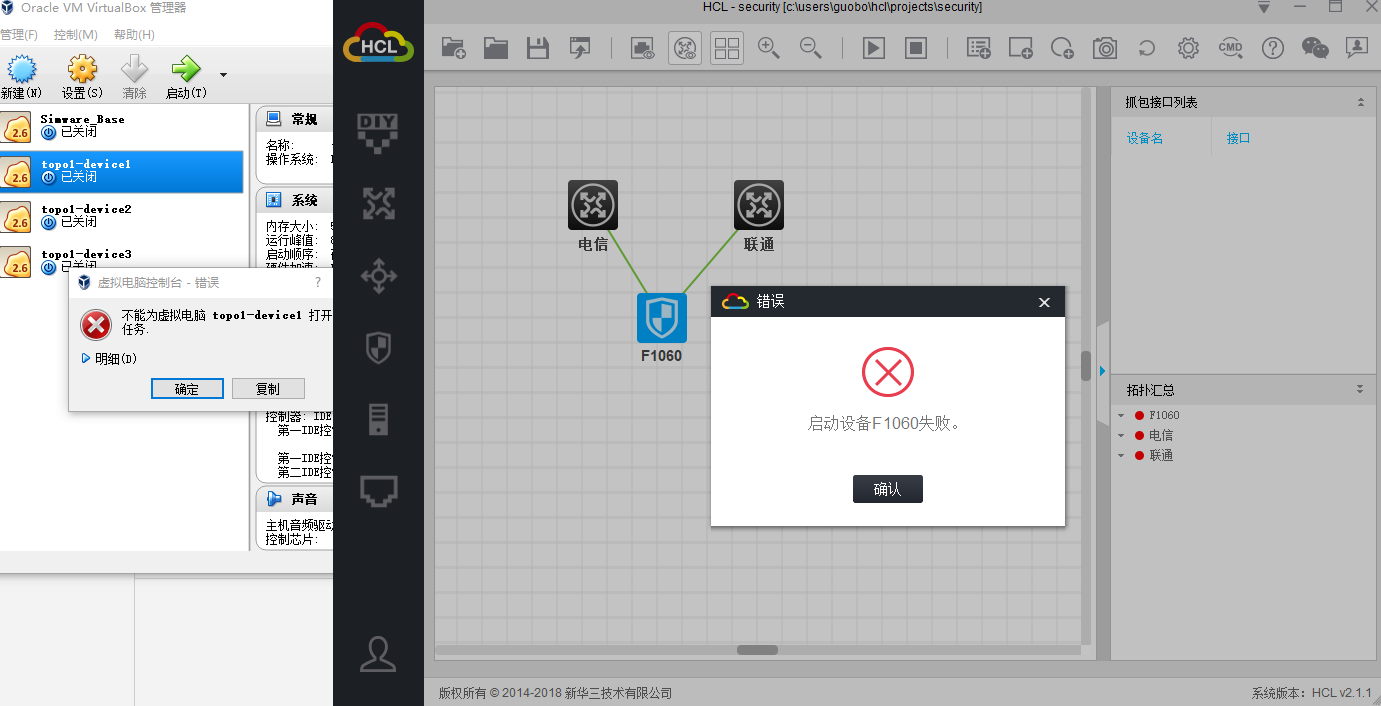Open 管理(F) menu in VirtualBox
Screen dimensions: 1381x706
click(19, 34)
